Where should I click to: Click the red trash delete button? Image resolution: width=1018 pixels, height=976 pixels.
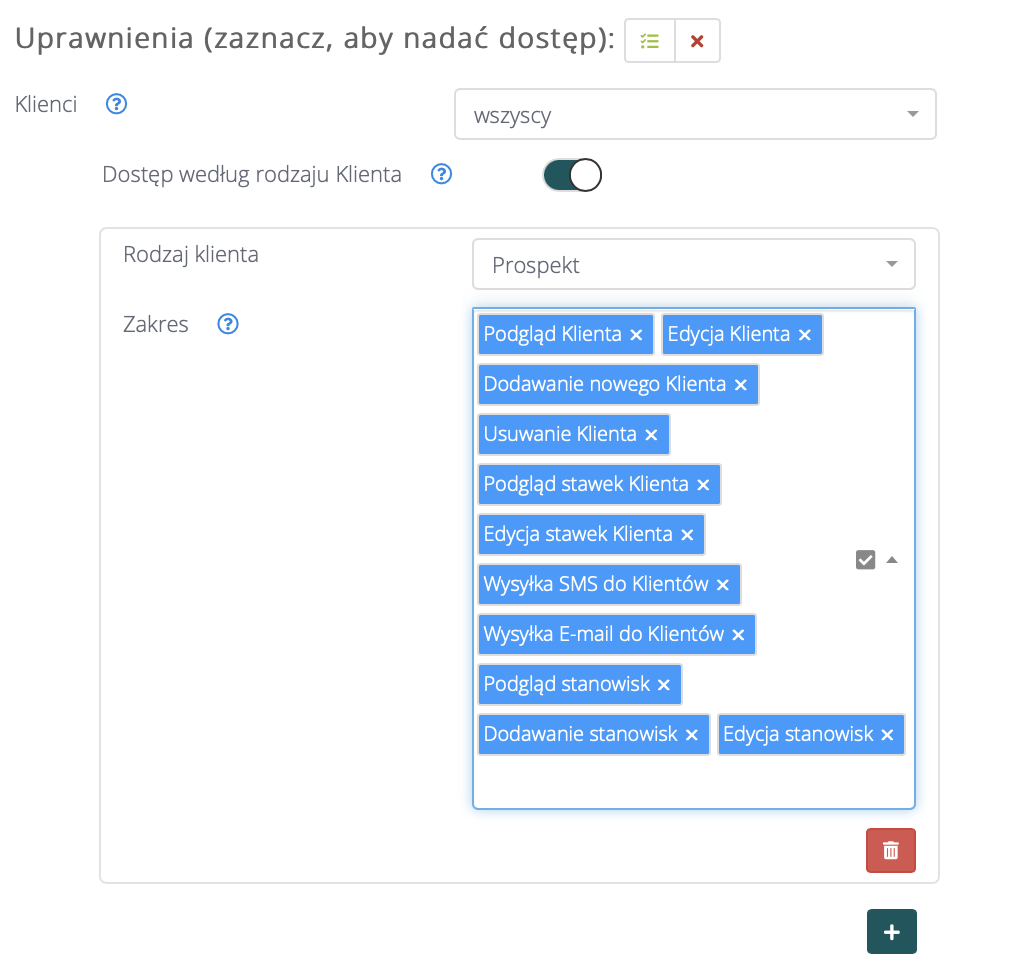point(890,851)
